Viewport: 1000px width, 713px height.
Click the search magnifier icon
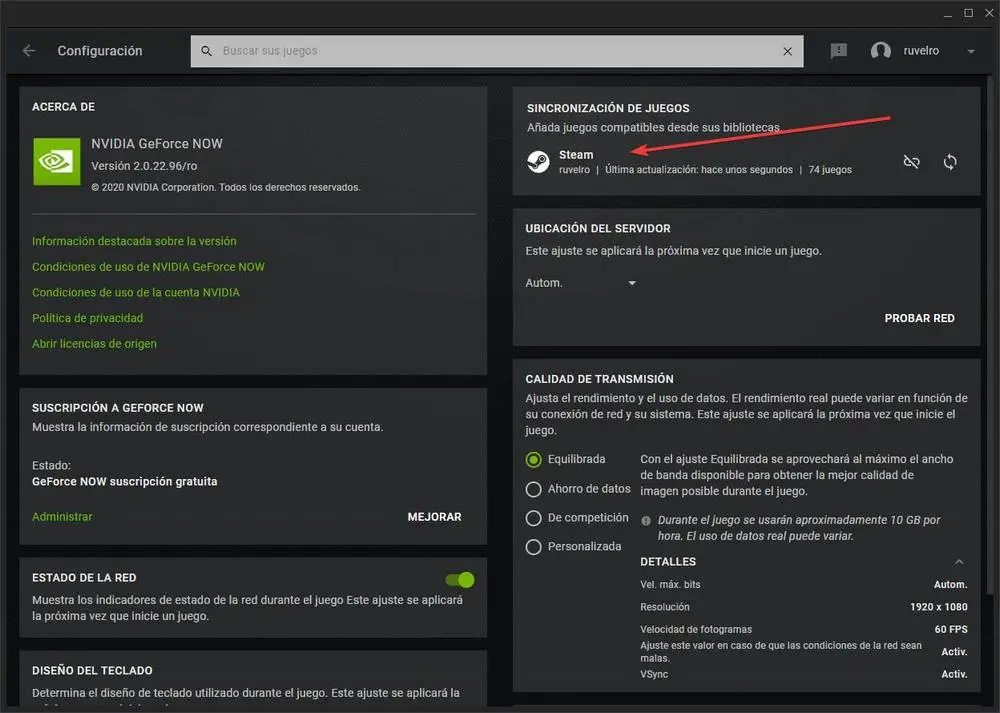207,50
